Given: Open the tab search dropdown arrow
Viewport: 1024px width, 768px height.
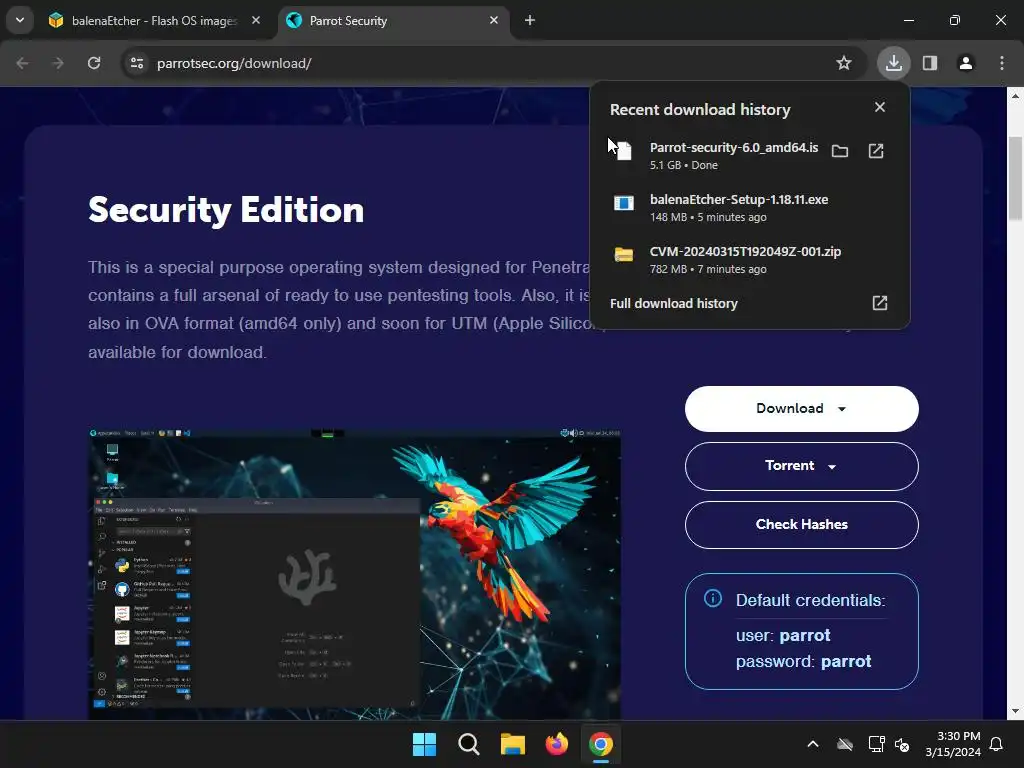Looking at the screenshot, I should click(20, 20).
